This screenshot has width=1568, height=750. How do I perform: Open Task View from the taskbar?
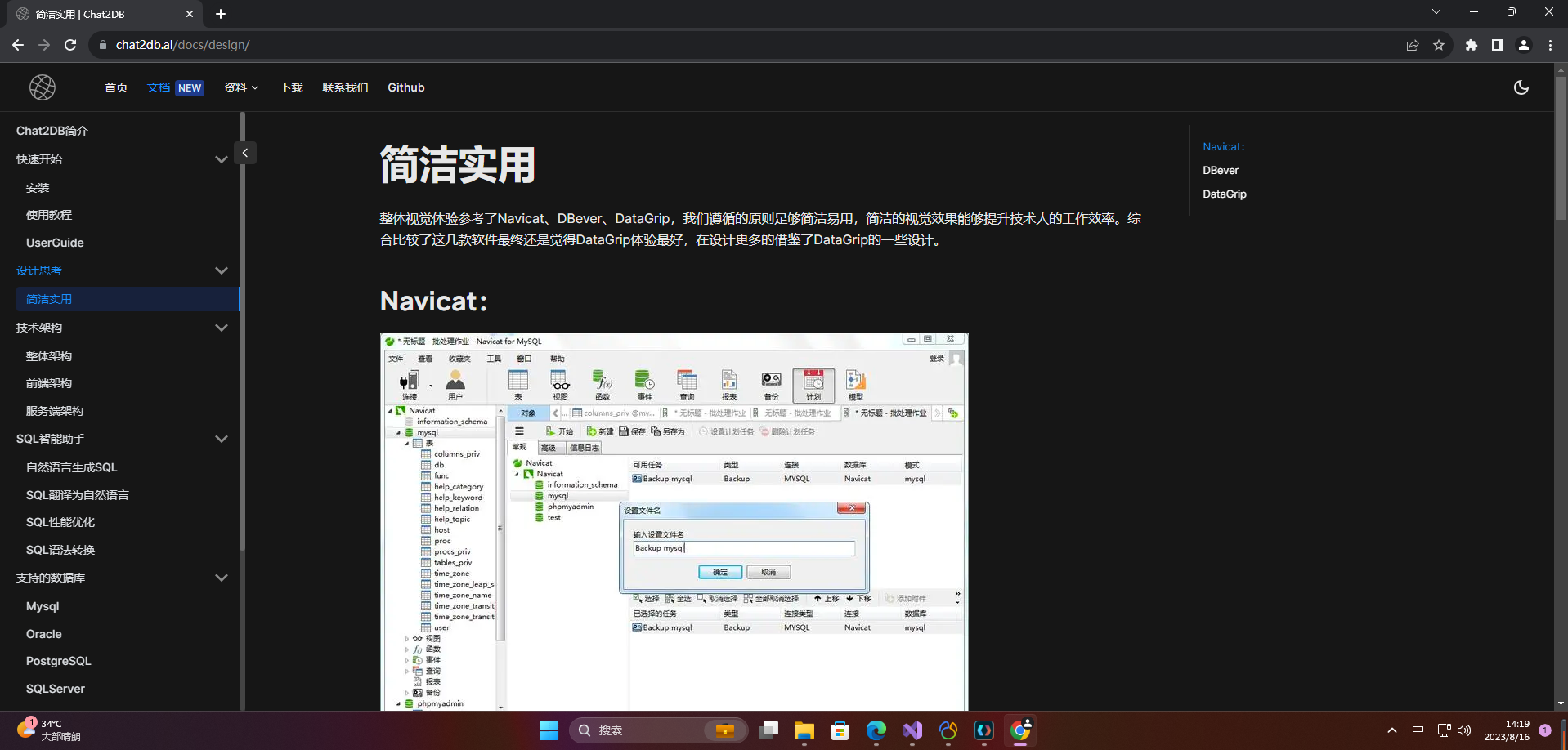768,730
